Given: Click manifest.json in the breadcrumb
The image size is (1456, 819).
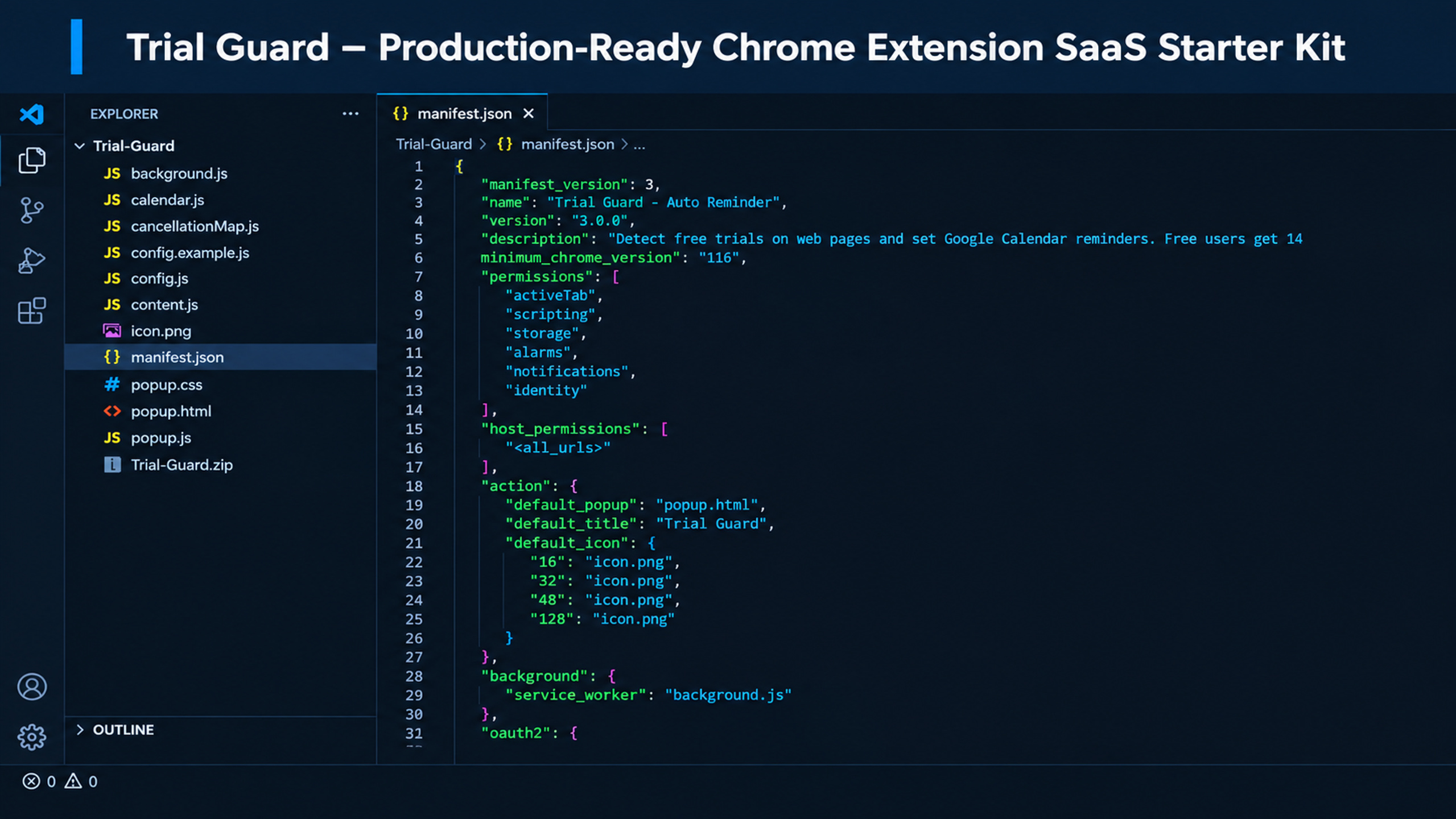Looking at the screenshot, I should (x=567, y=144).
